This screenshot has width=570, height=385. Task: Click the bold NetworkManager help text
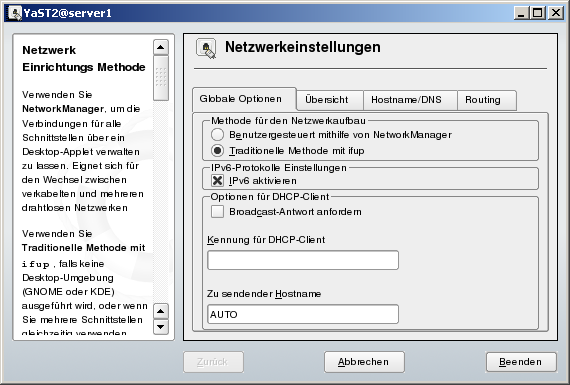tap(63, 109)
